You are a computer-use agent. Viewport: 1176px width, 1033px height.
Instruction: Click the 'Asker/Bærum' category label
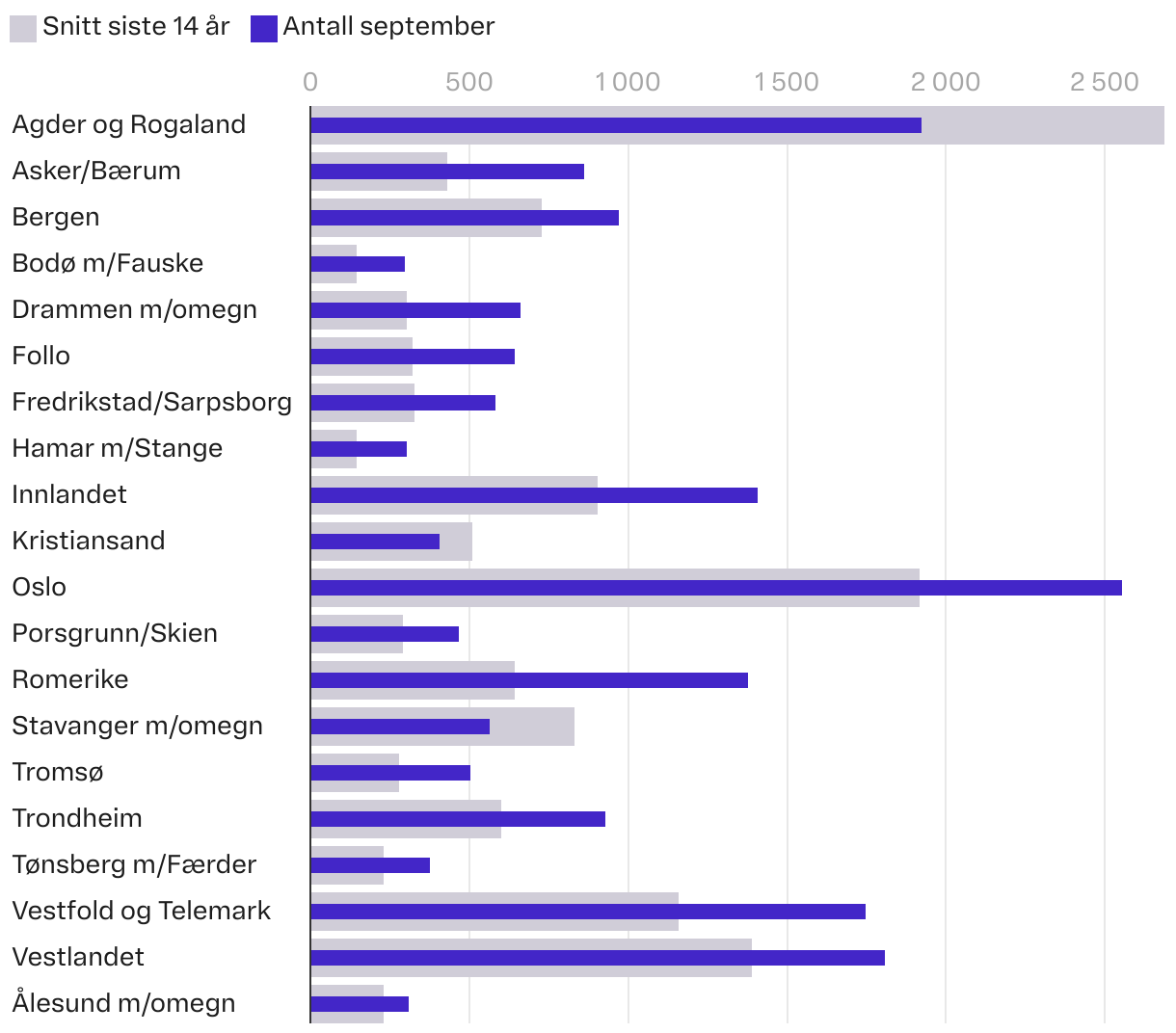tap(96, 171)
